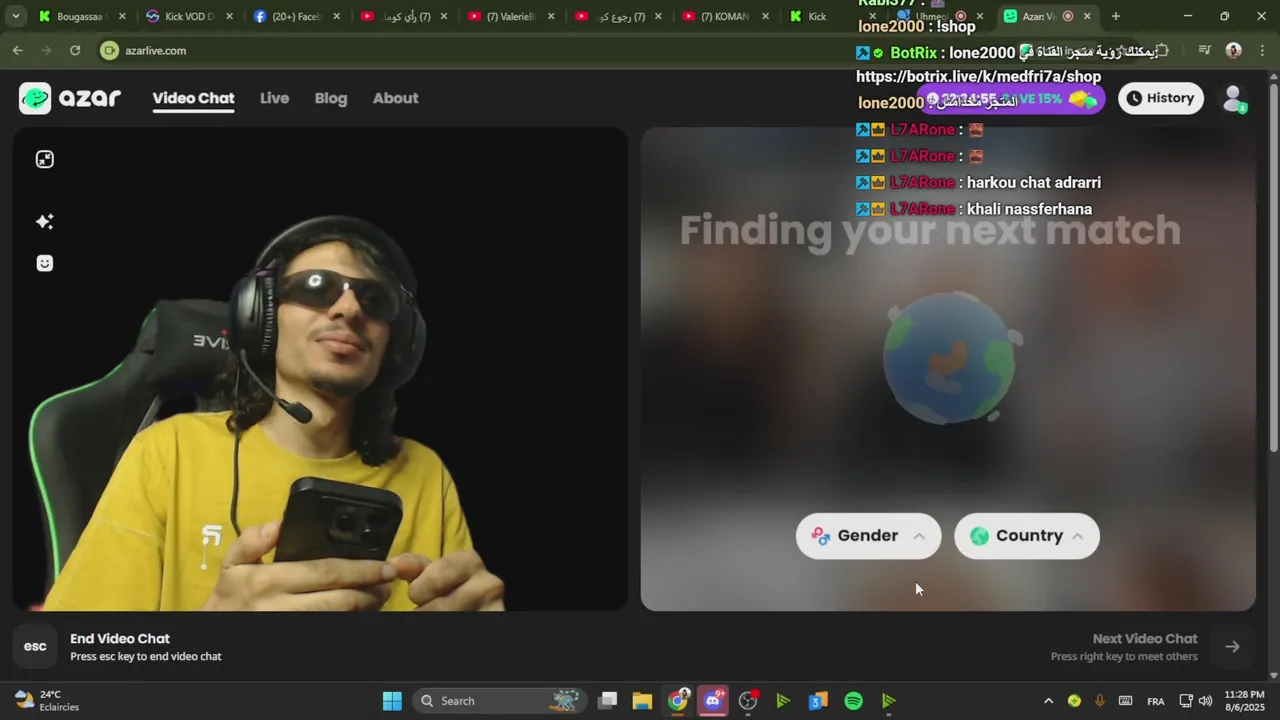Image resolution: width=1280 pixels, height=720 pixels.
Task: Open the profile avatar icon in Azar
Action: (x=1233, y=98)
